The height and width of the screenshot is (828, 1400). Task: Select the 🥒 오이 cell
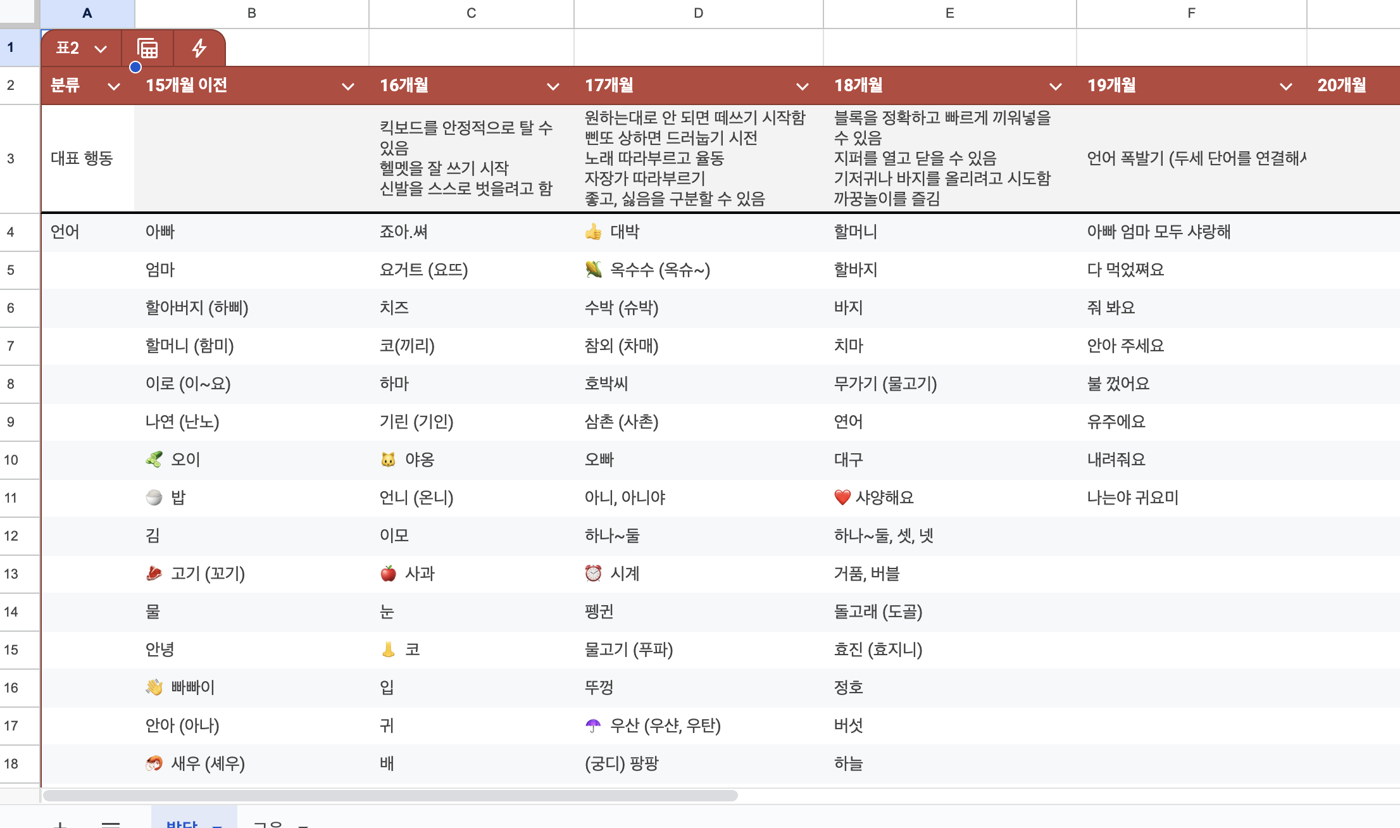click(252, 460)
